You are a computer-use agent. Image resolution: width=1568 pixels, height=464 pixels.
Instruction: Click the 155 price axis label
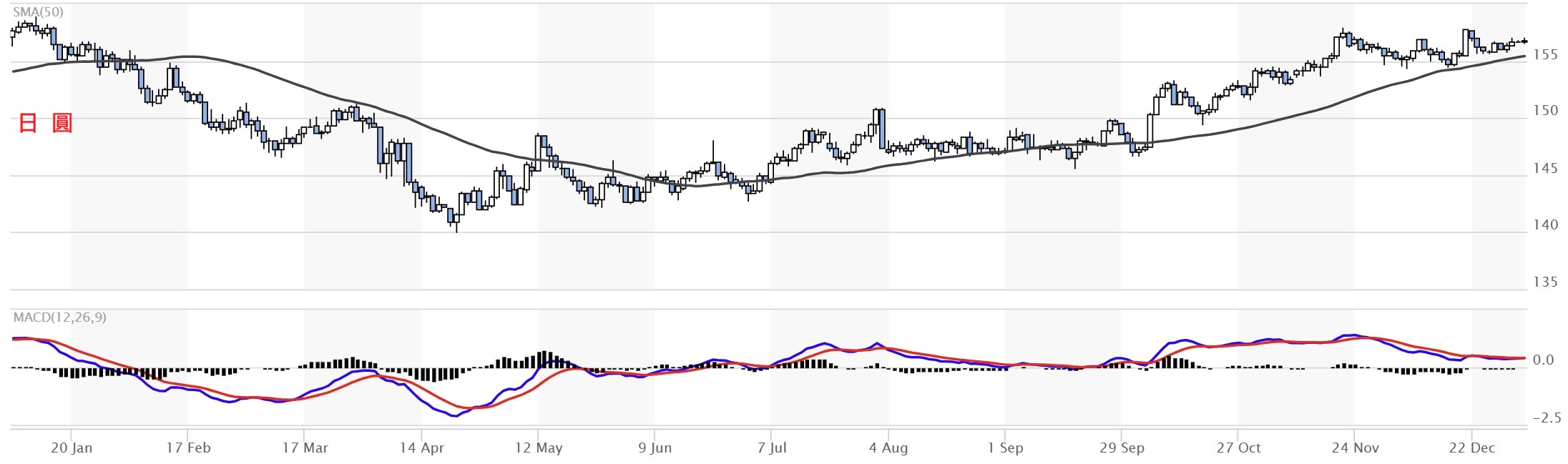[x=1545, y=54]
